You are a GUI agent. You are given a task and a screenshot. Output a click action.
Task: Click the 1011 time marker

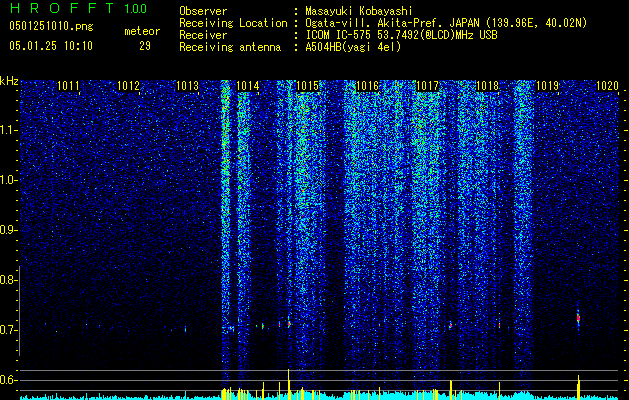[x=68, y=85]
